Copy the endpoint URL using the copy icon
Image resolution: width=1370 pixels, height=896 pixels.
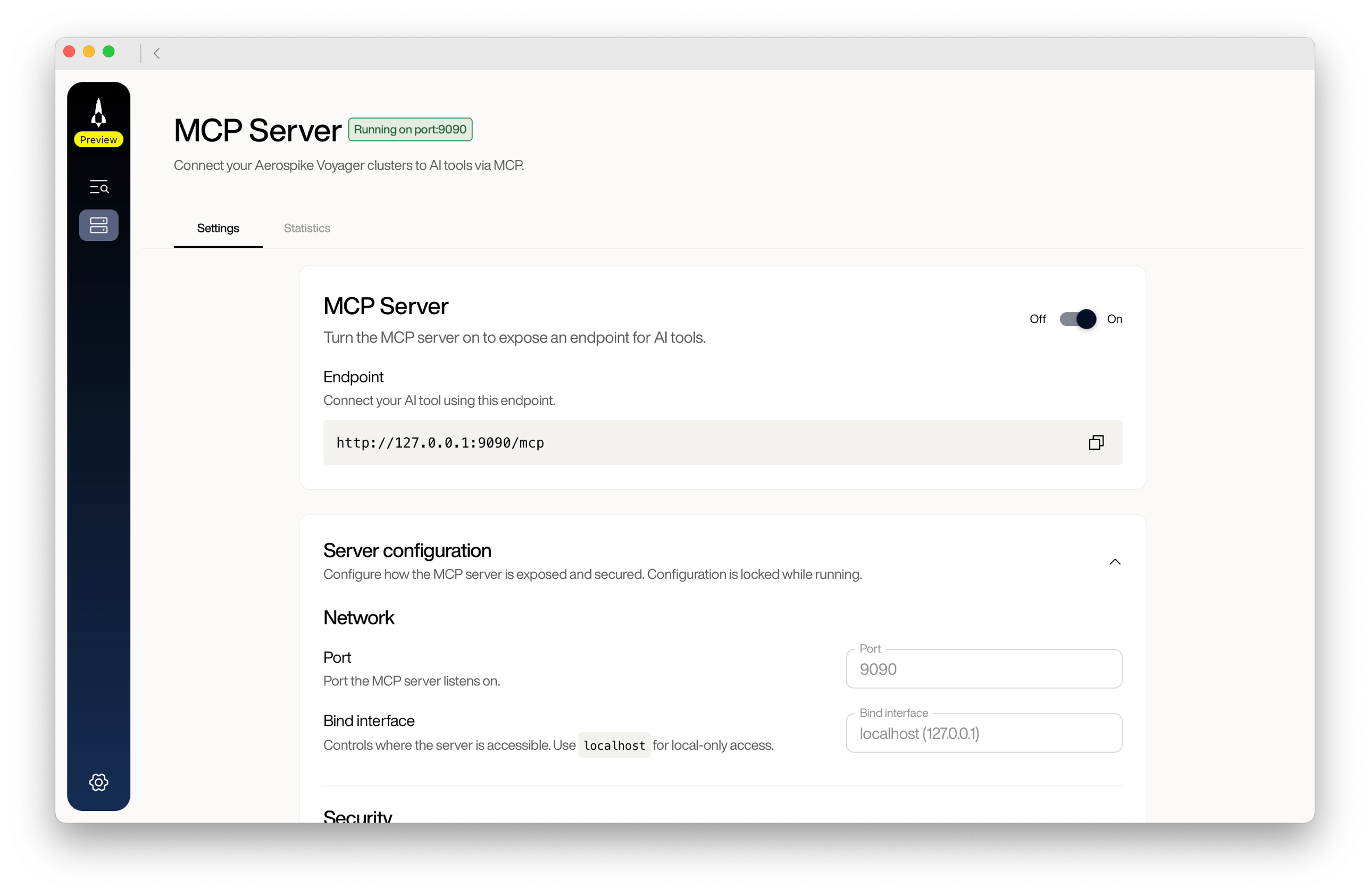coord(1096,442)
